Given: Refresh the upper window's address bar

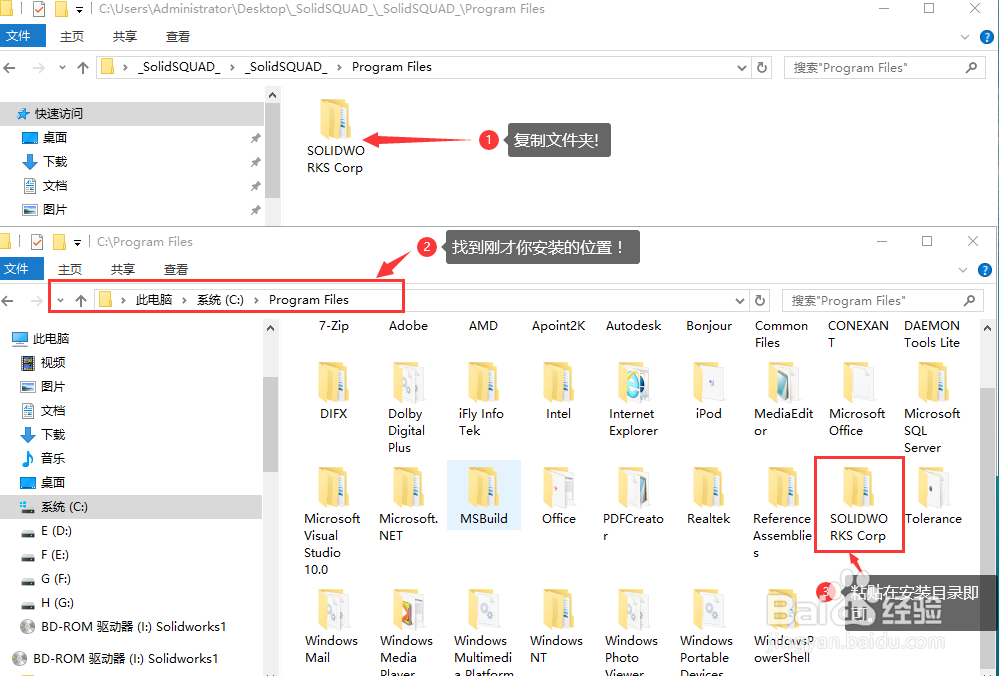Looking at the screenshot, I should click(x=762, y=67).
